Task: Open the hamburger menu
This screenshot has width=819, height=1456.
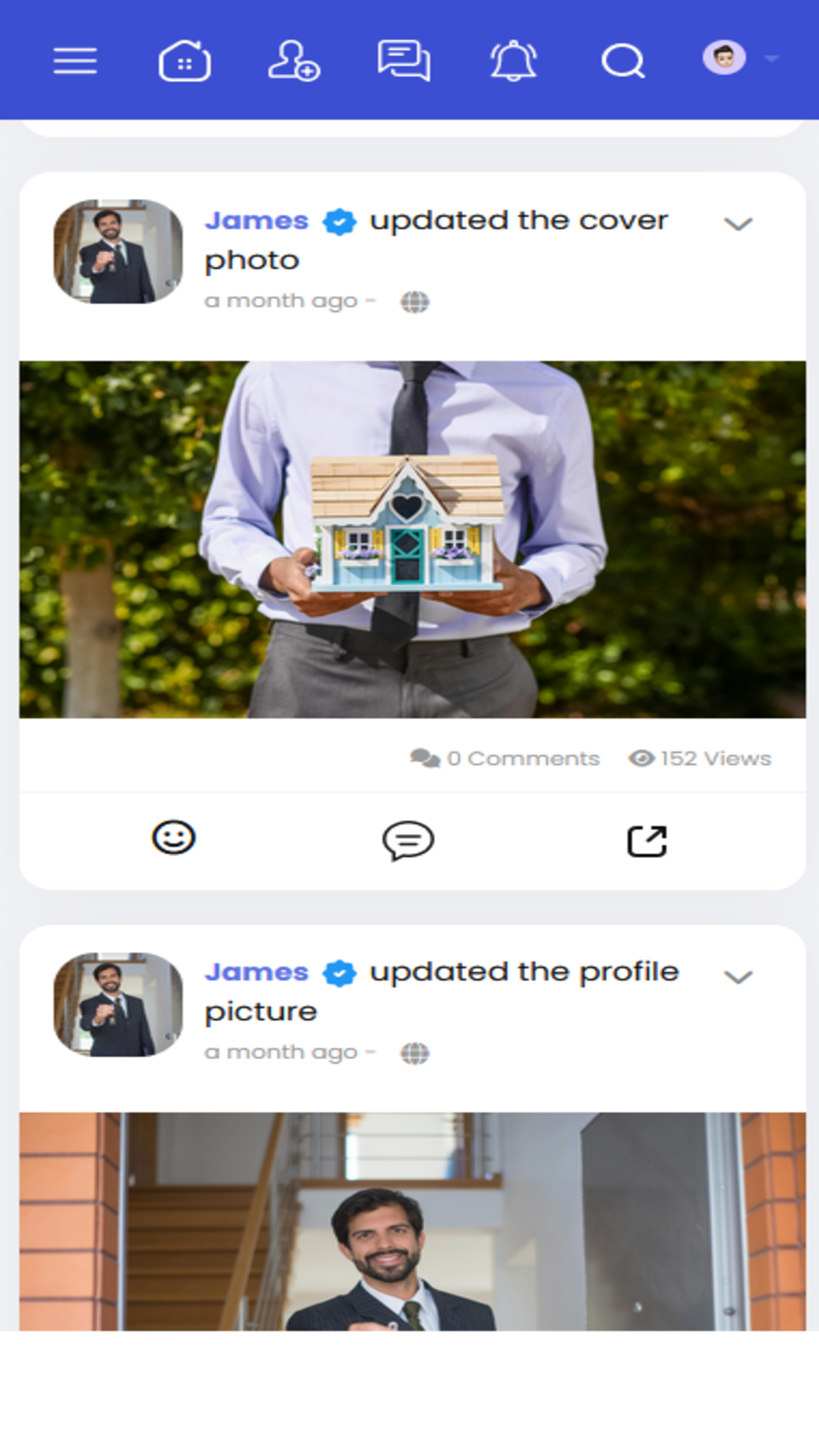Action: tap(75, 61)
